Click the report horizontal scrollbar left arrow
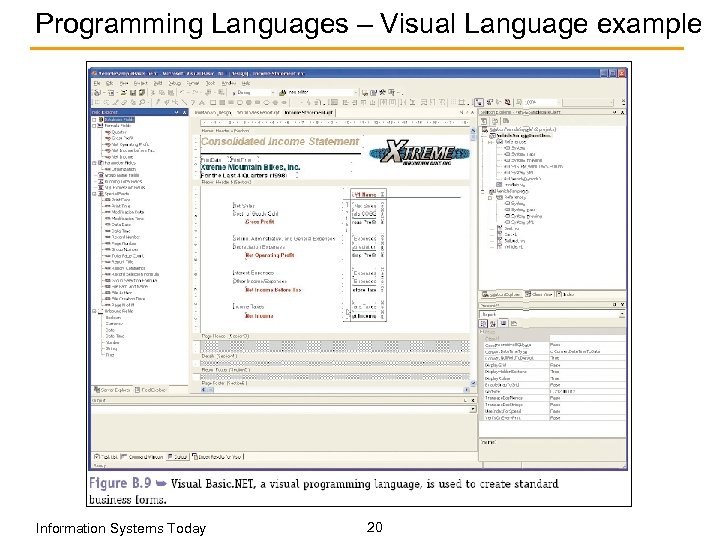 point(204,390)
